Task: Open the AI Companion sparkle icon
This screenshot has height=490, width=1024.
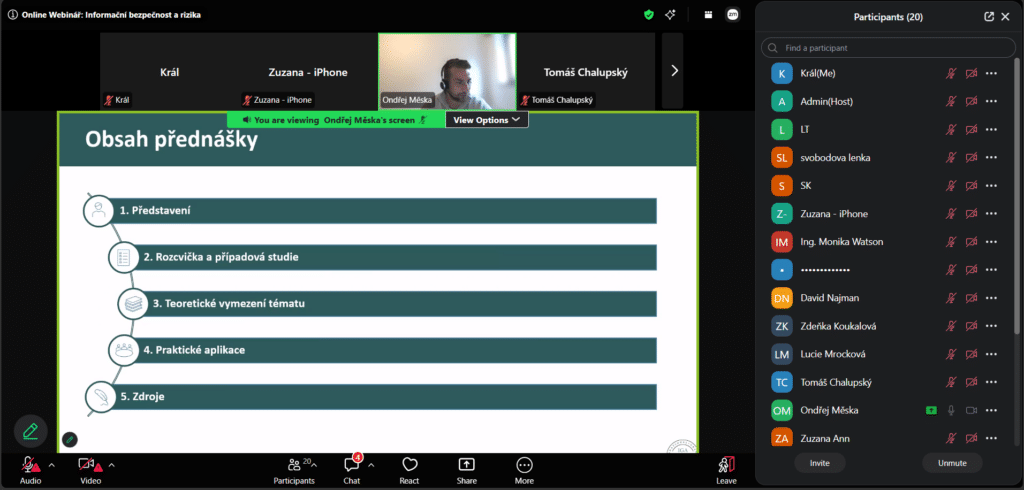Action: click(x=670, y=14)
